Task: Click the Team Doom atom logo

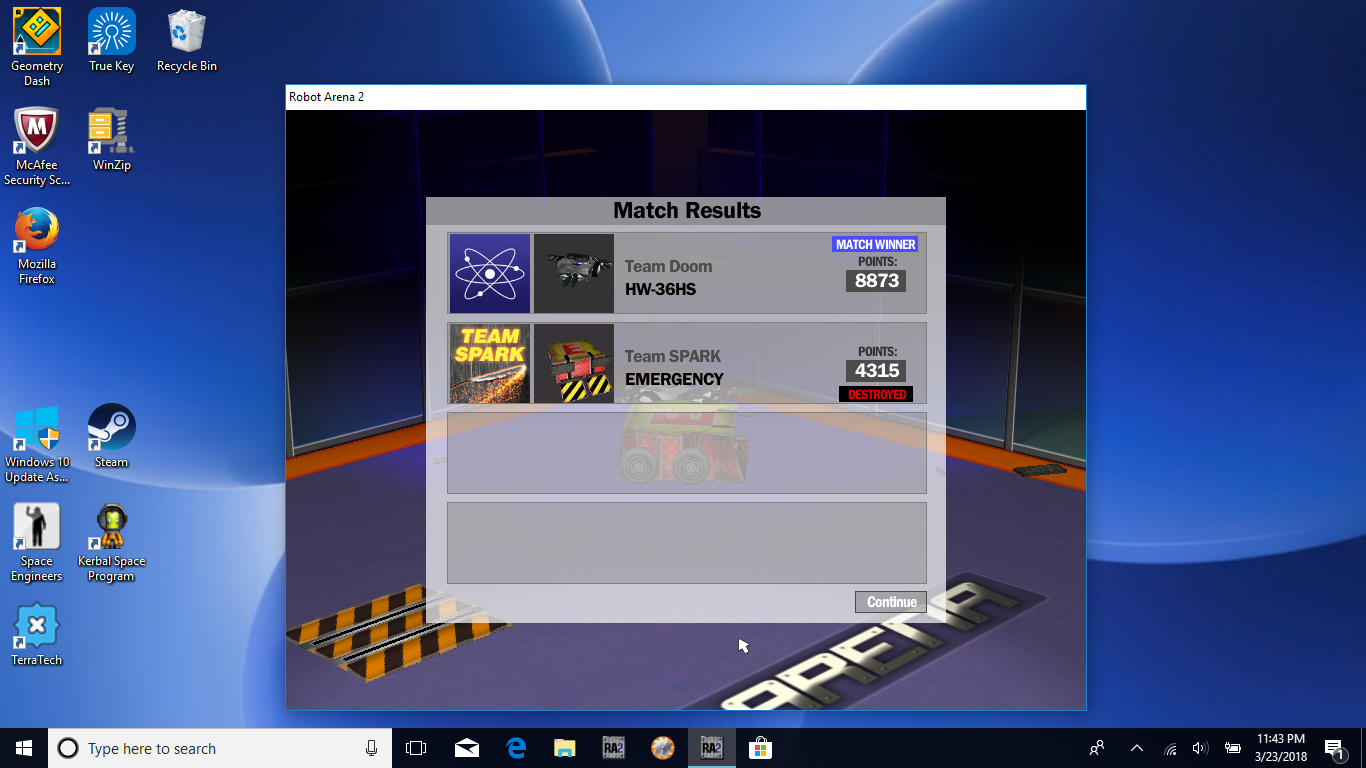Action: tap(490, 274)
